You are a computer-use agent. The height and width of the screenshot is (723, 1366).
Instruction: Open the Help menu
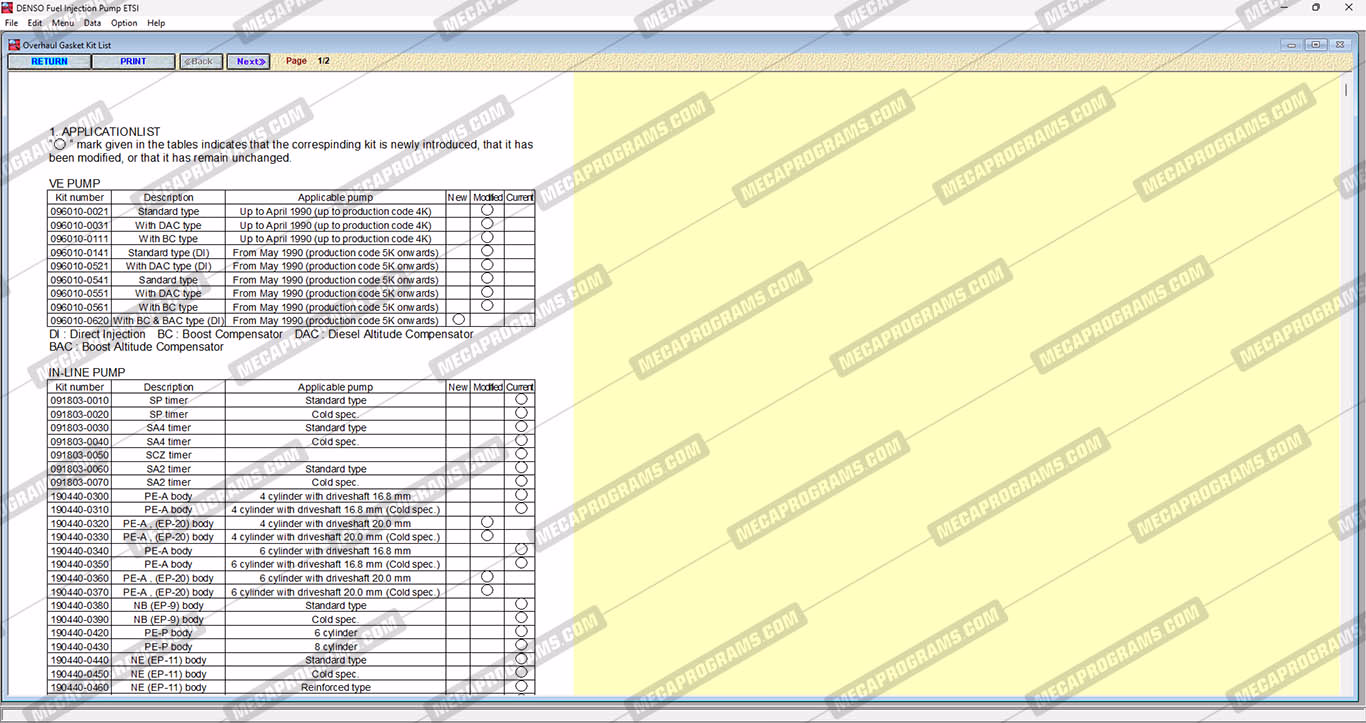click(156, 23)
